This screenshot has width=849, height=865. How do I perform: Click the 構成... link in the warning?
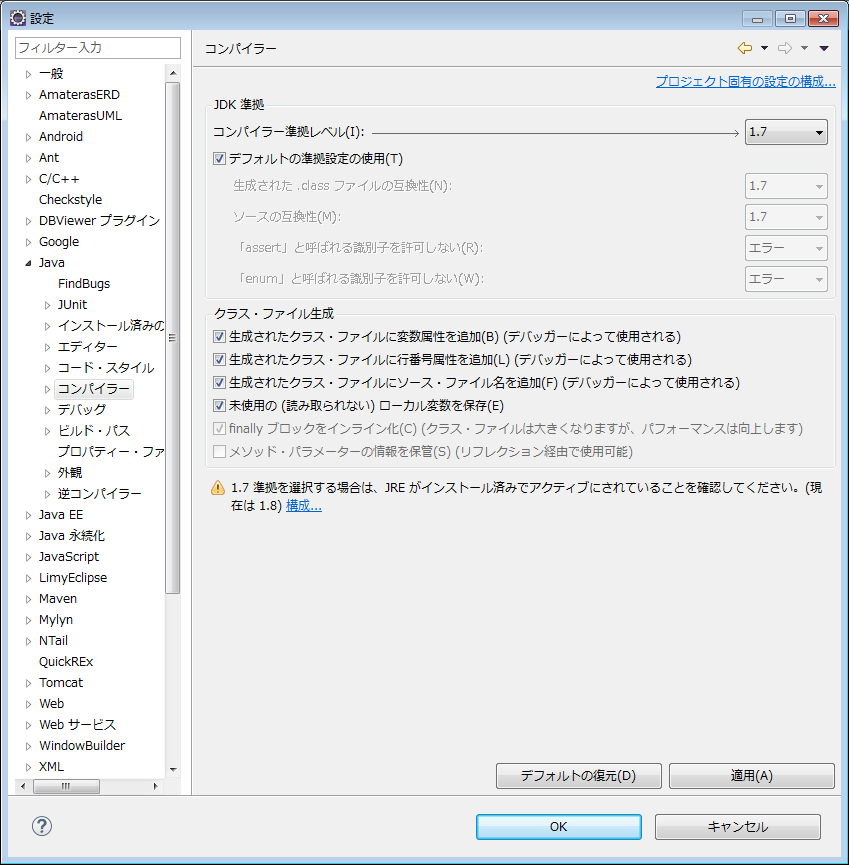pyautogui.click(x=304, y=505)
